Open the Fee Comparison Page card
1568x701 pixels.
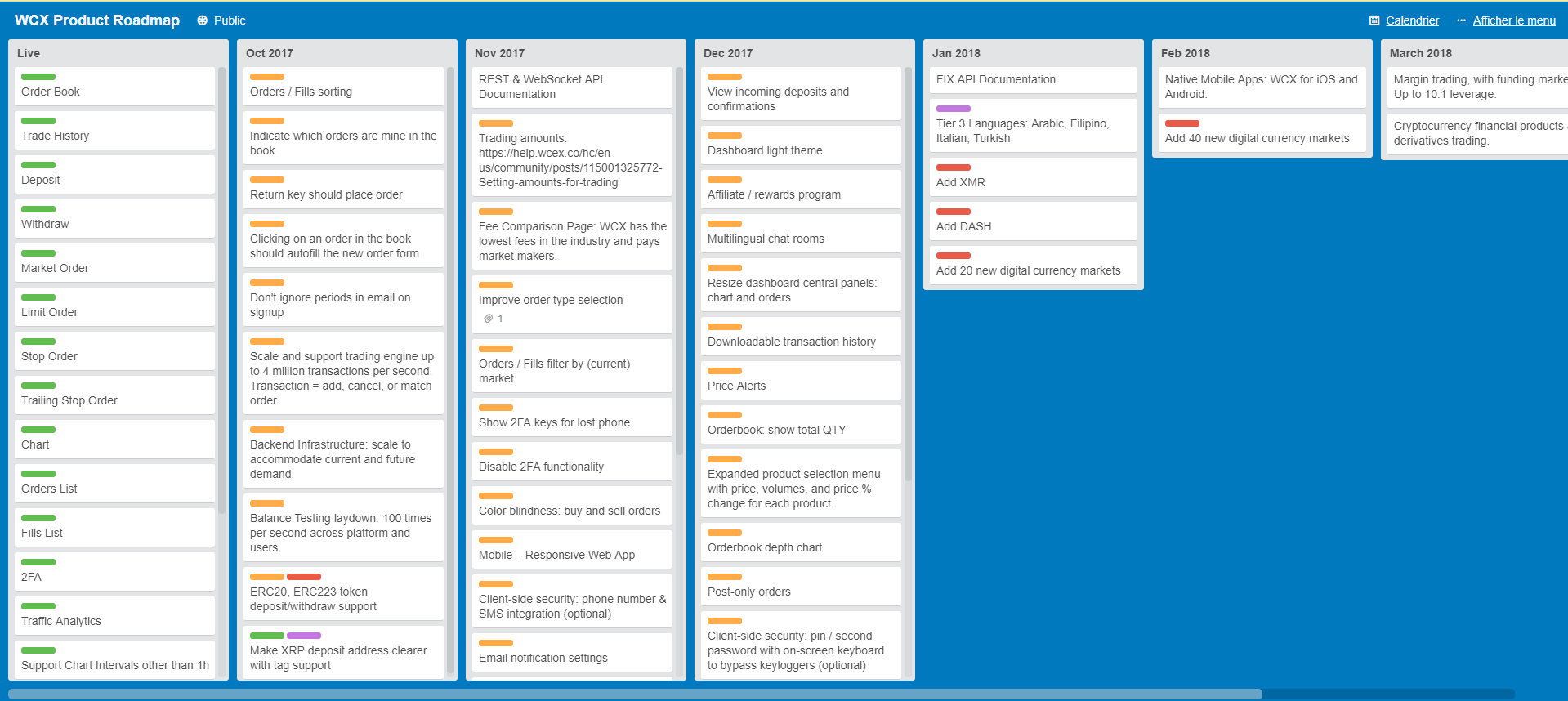pyautogui.click(x=572, y=235)
